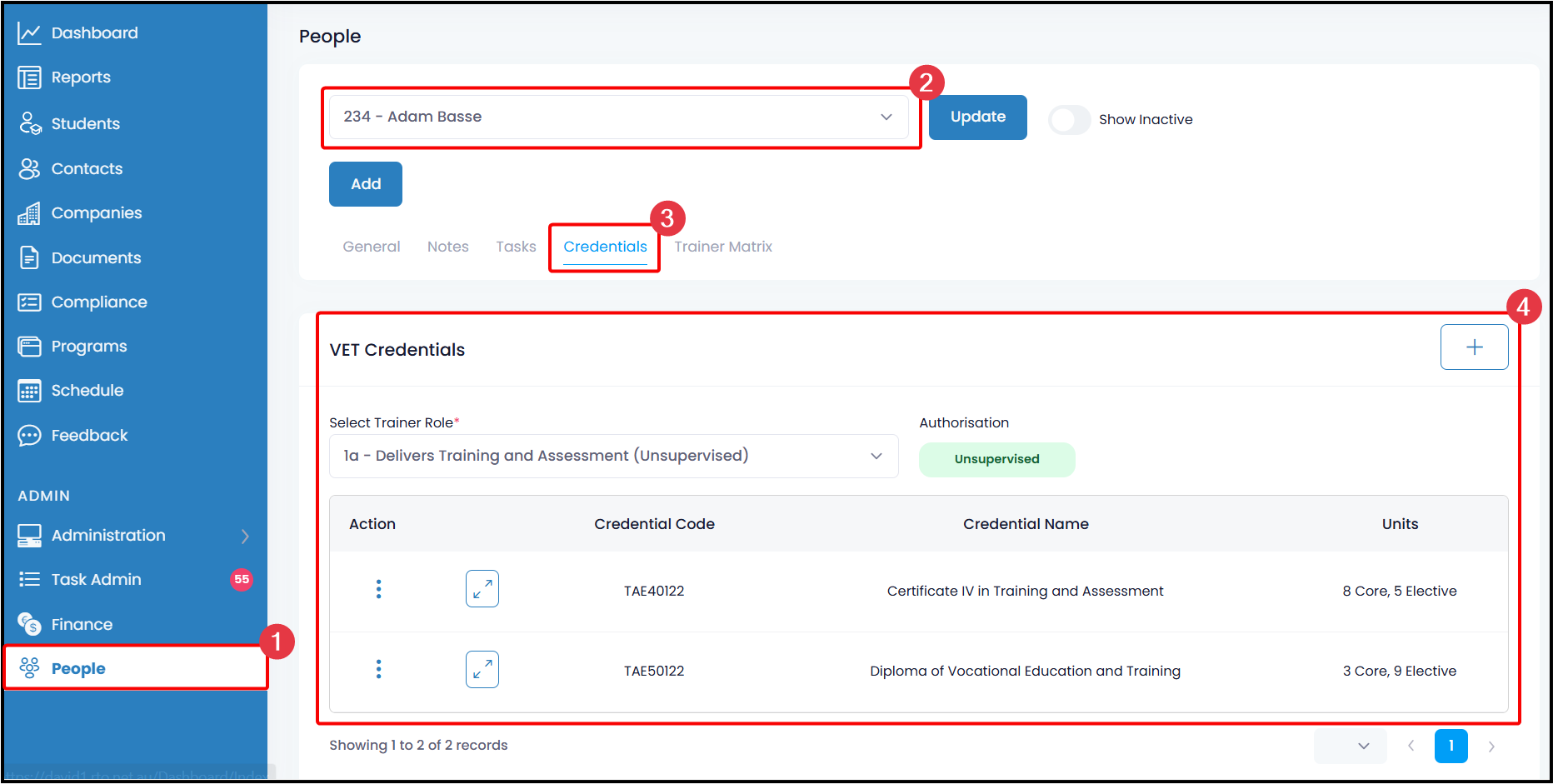Viewport: 1553px width, 784px height.
Task: Open Dashboard from the sidebar
Action: 95,33
